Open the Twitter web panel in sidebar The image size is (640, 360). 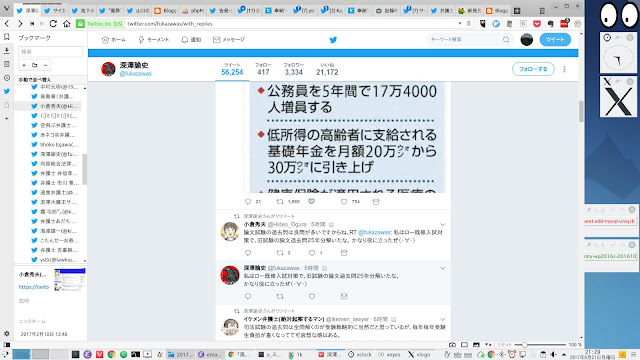(7, 91)
